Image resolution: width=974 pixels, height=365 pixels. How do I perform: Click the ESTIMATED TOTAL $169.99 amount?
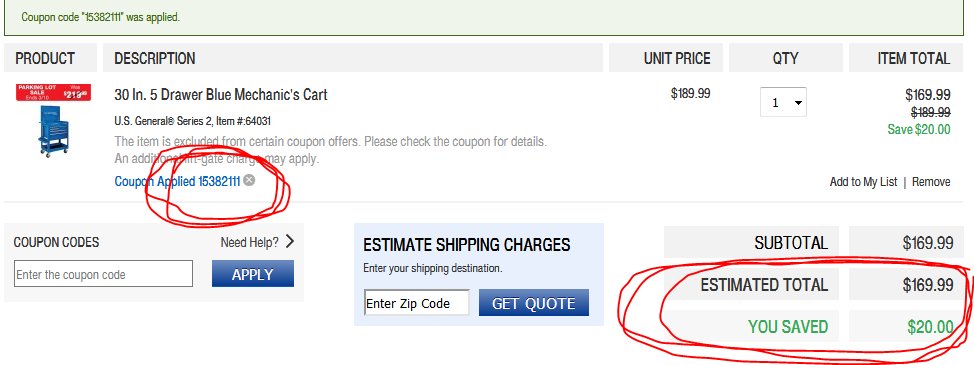pyautogui.click(x=928, y=285)
